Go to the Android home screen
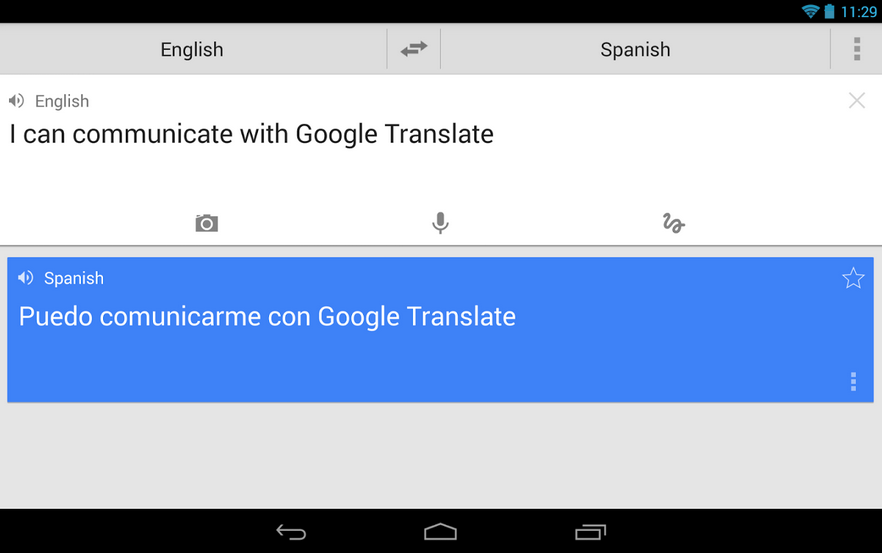This screenshot has width=882, height=553. [x=440, y=532]
